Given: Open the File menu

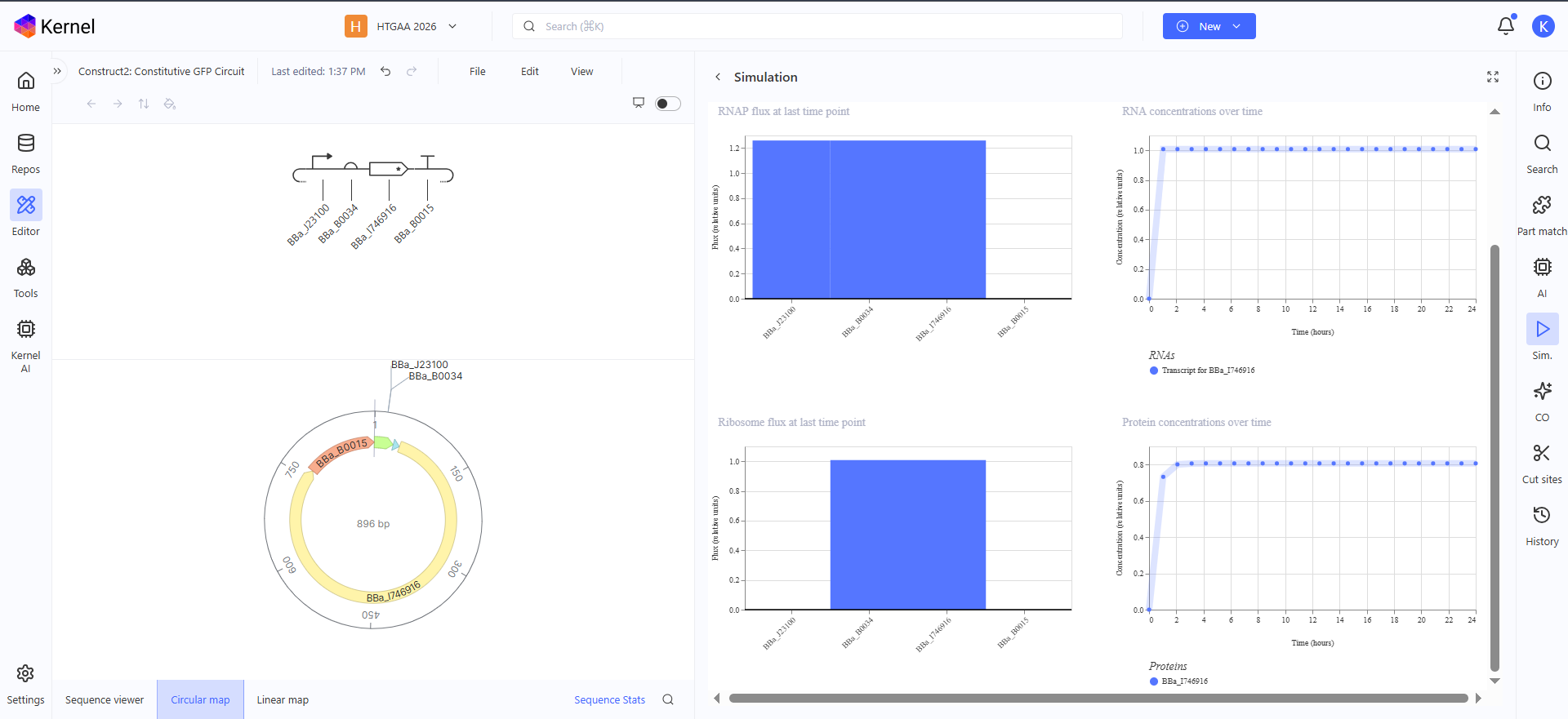Looking at the screenshot, I should click(x=478, y=72).
